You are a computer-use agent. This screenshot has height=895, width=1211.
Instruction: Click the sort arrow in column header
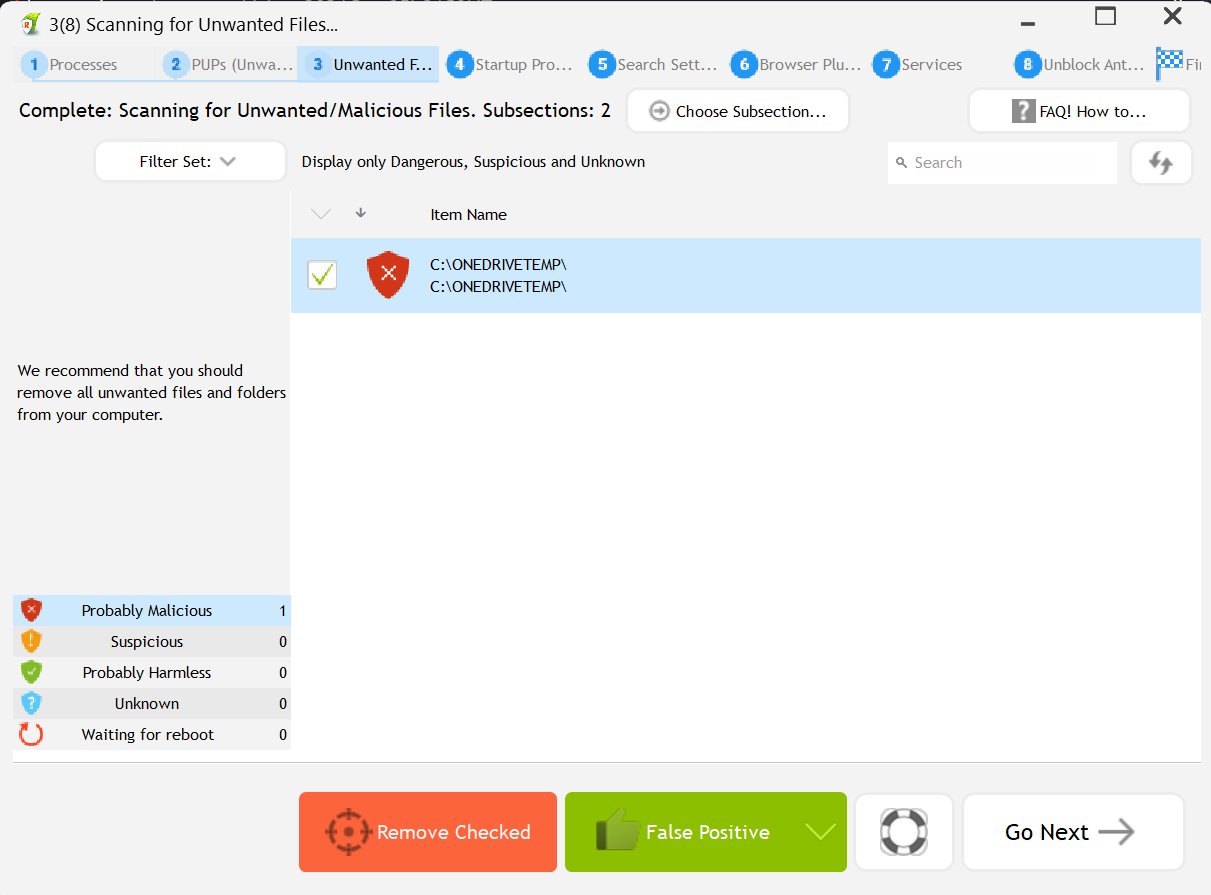point(361,213)
